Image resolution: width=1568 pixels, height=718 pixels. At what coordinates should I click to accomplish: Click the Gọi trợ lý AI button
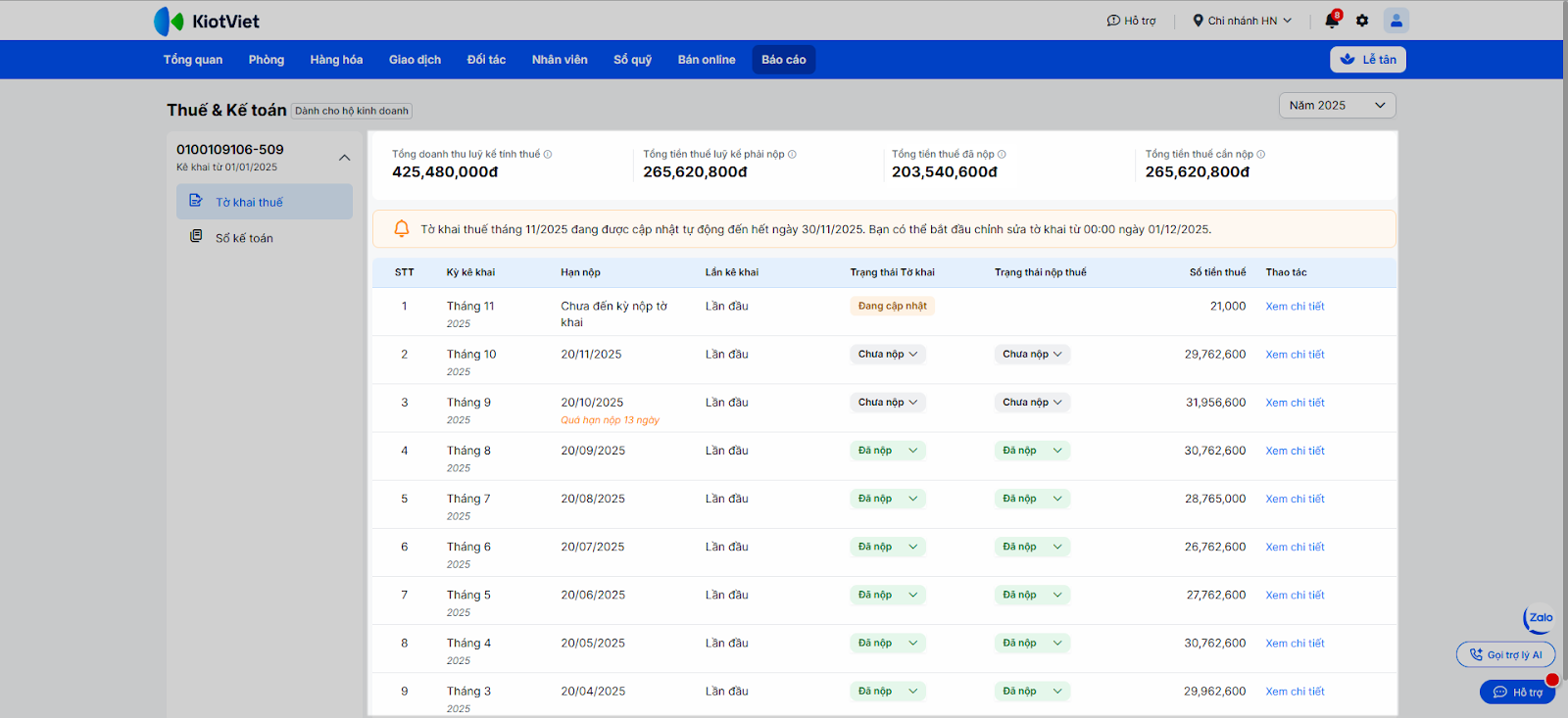1505,654
